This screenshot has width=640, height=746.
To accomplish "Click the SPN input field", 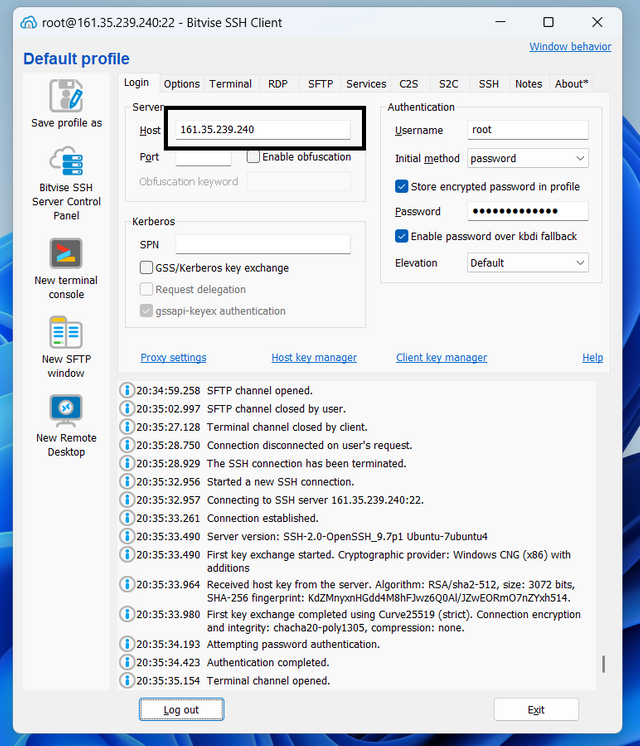I will click(x=263, y=245).
